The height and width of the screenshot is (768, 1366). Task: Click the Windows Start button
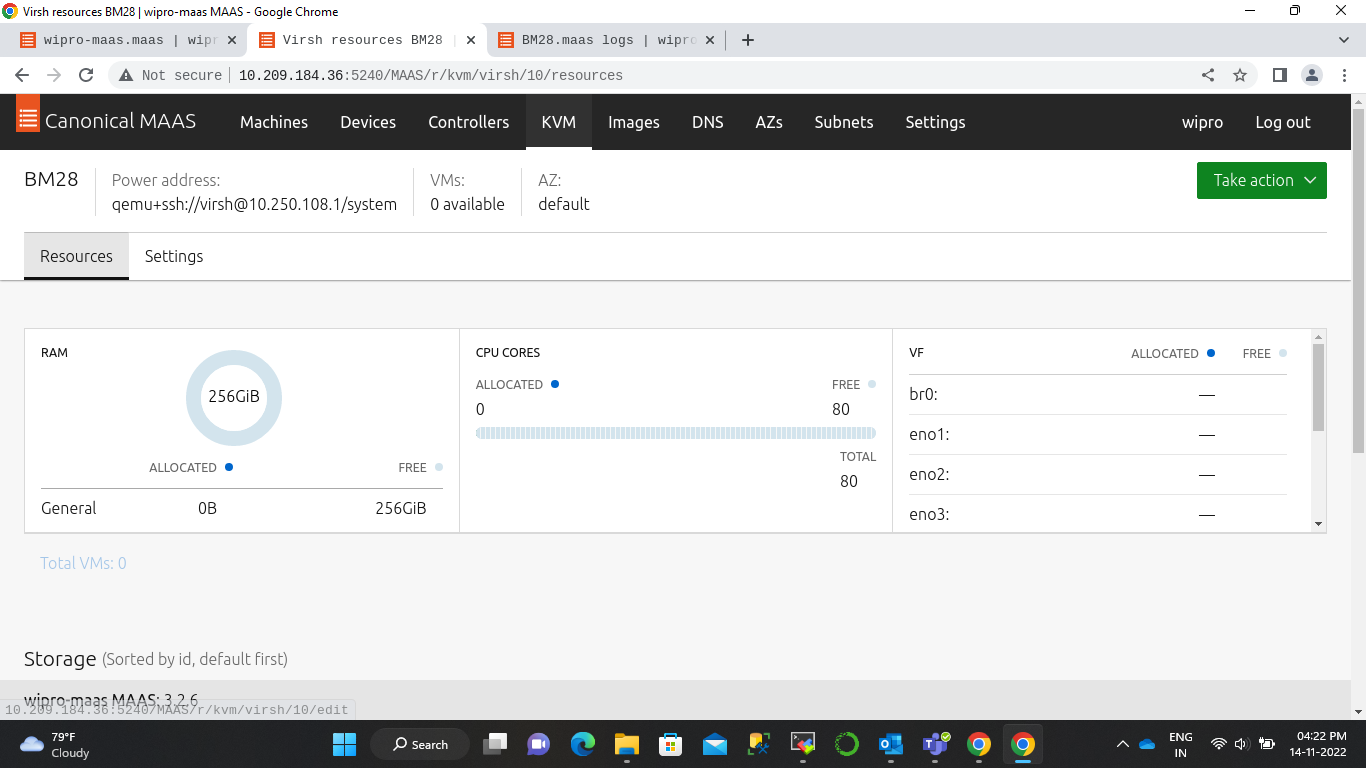point(344,744)
